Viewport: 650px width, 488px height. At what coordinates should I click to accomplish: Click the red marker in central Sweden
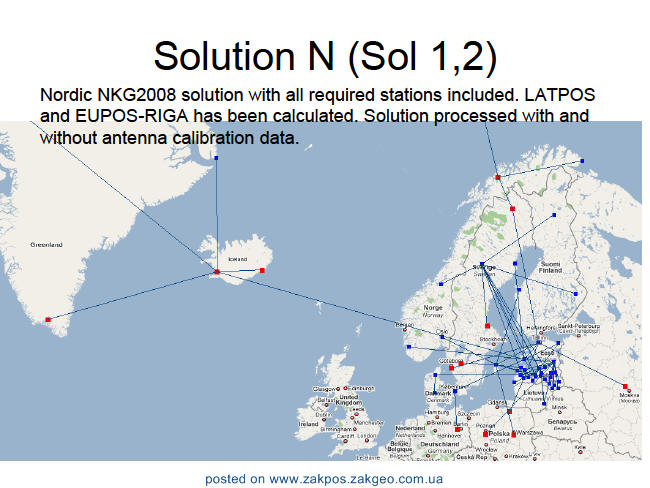(x=488, y=326)
